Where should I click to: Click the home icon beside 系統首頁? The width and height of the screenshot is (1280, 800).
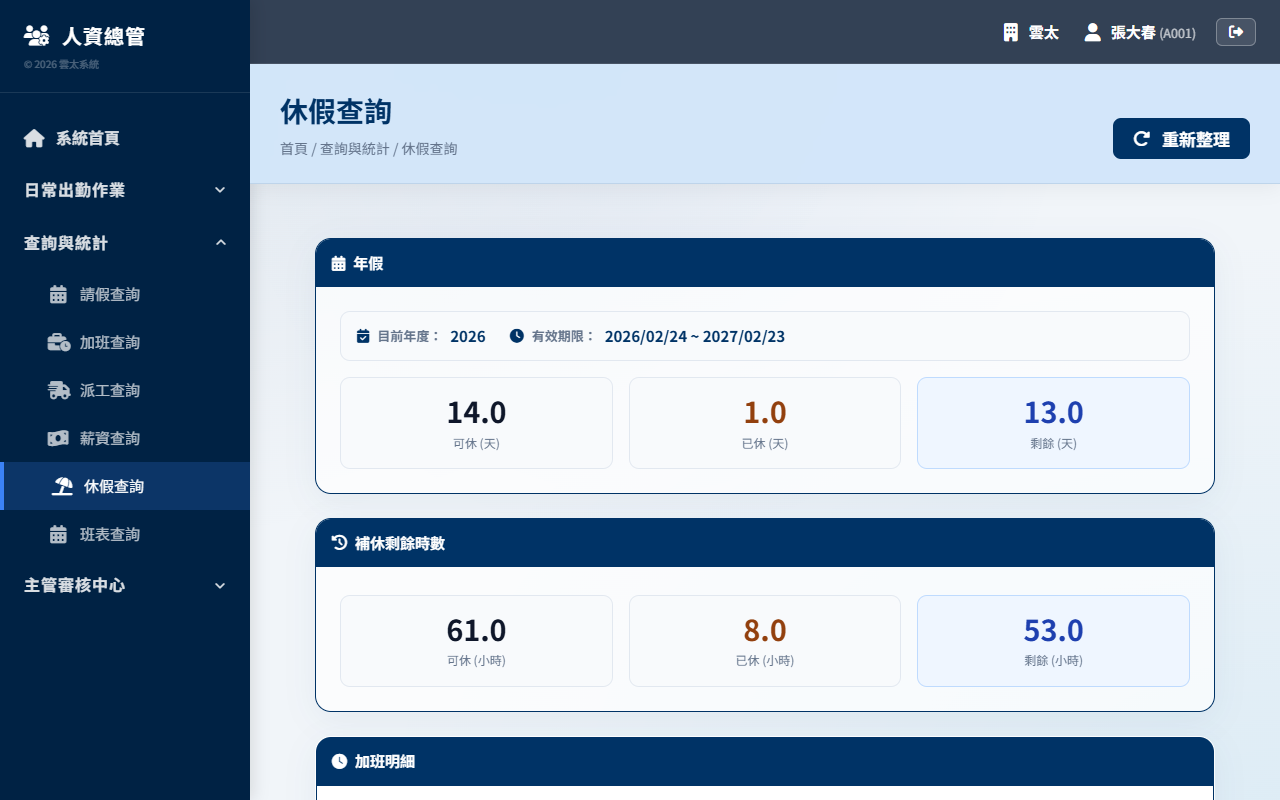(34, 138)
